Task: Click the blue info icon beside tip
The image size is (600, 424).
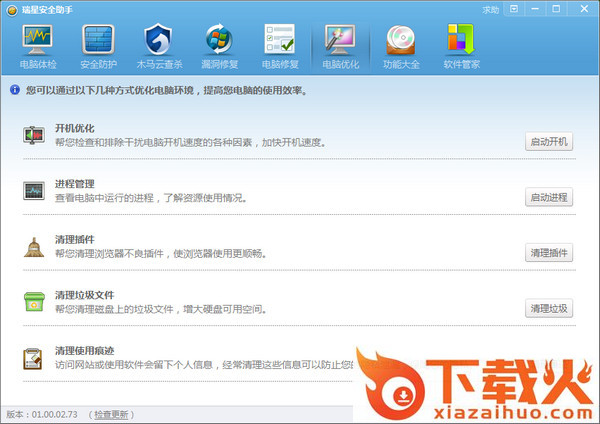Action: point(15,90)
